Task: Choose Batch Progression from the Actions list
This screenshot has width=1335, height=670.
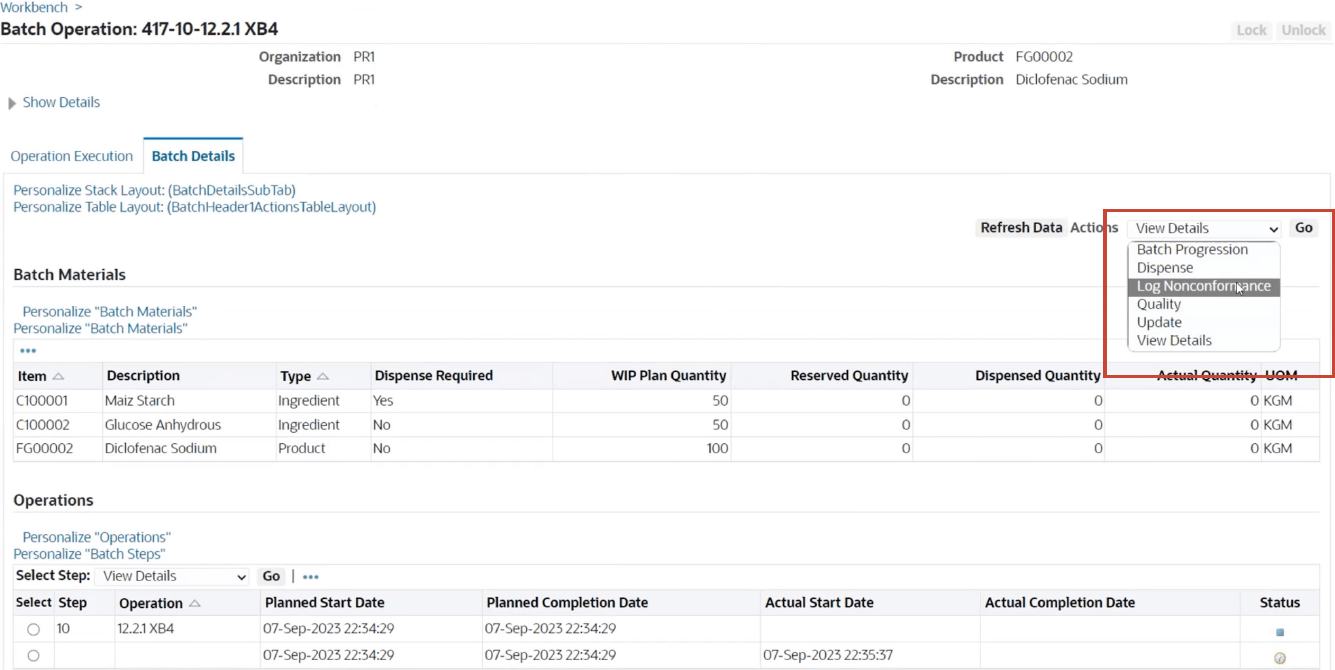Action: pyautogui.click(x=1204, y=250)
